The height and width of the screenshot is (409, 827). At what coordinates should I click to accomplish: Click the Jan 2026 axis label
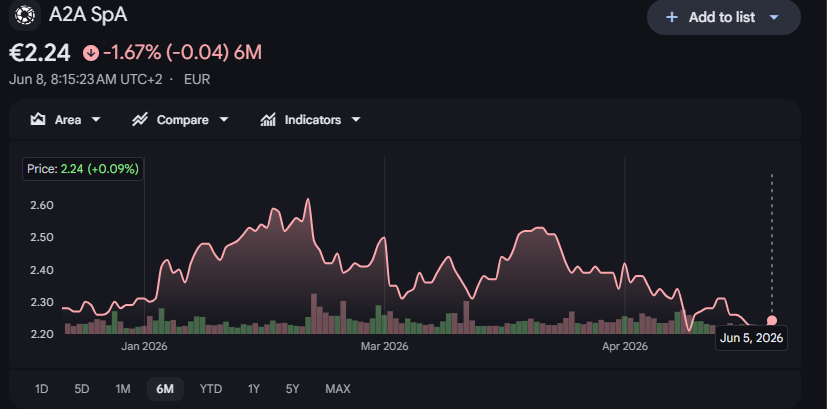[144, 347]
